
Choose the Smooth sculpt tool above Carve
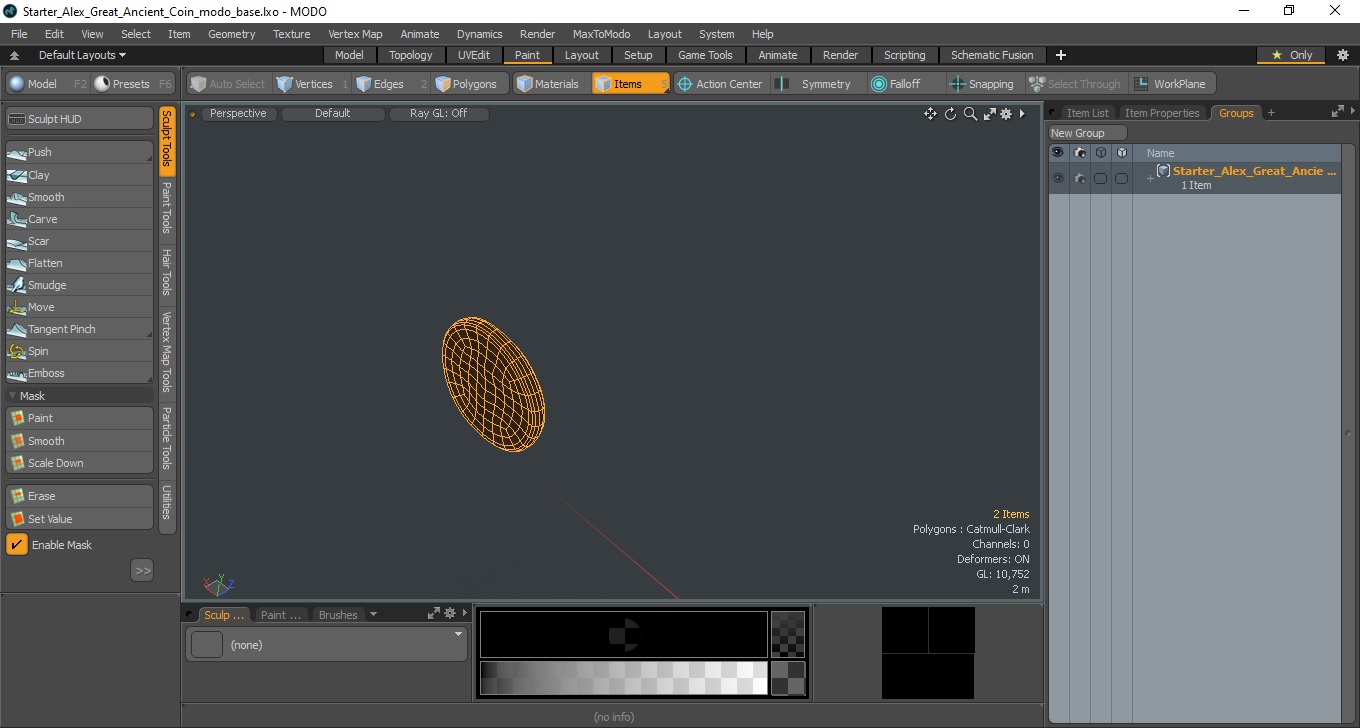point(79,197)
